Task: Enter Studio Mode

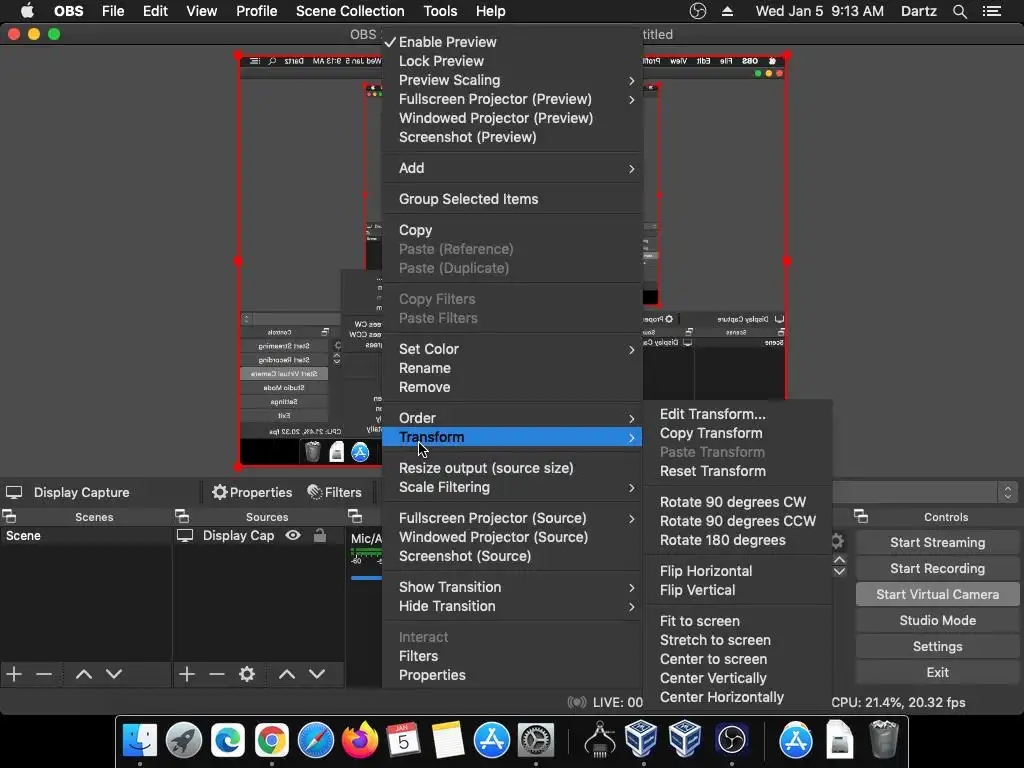Action: [x=937, y=620]
